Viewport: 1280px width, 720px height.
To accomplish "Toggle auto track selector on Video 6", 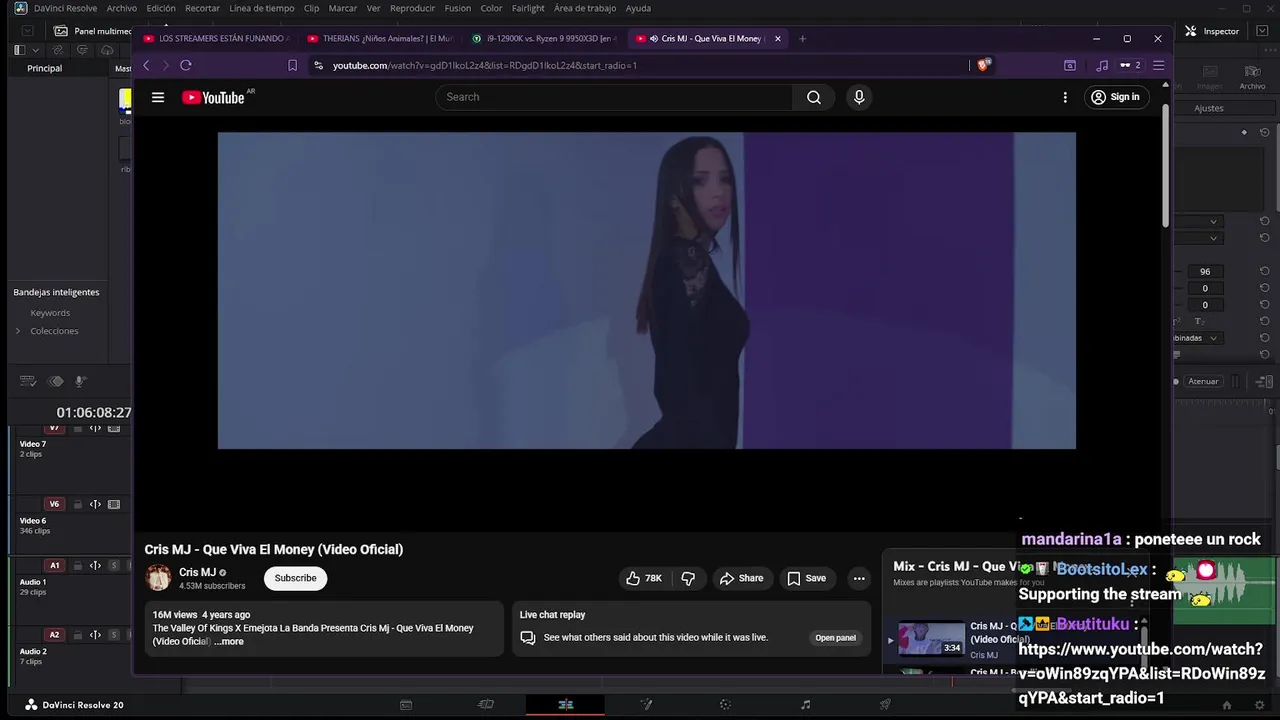I will (95, 504).
